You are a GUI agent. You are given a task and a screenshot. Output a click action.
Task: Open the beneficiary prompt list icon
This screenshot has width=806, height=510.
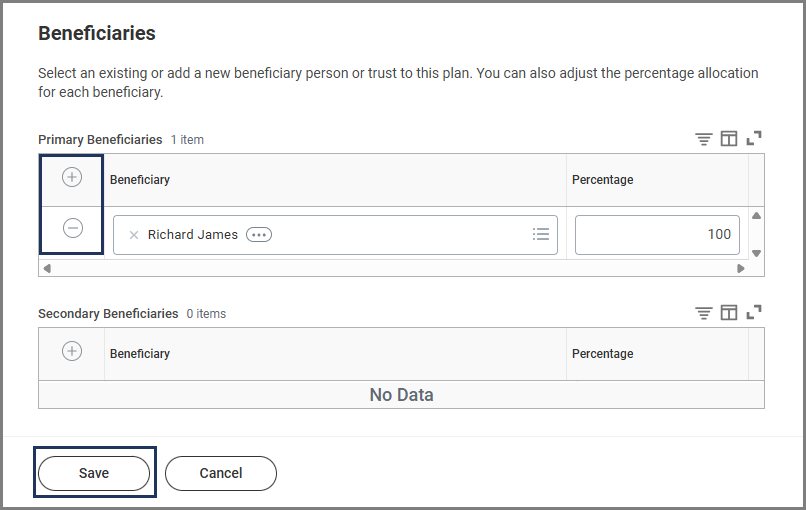pyautogui.click(x=541, y=234)
